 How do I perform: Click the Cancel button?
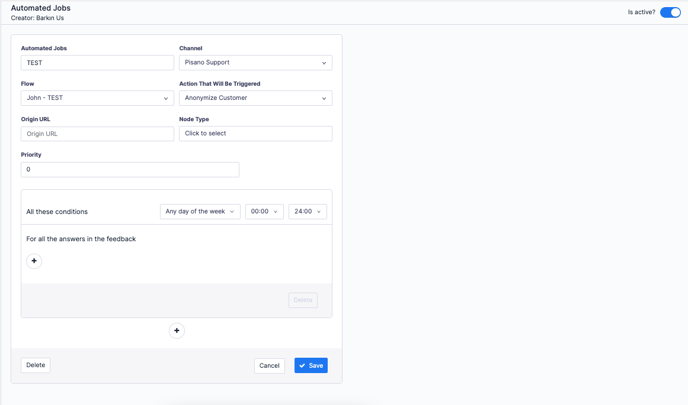point(269,366)
